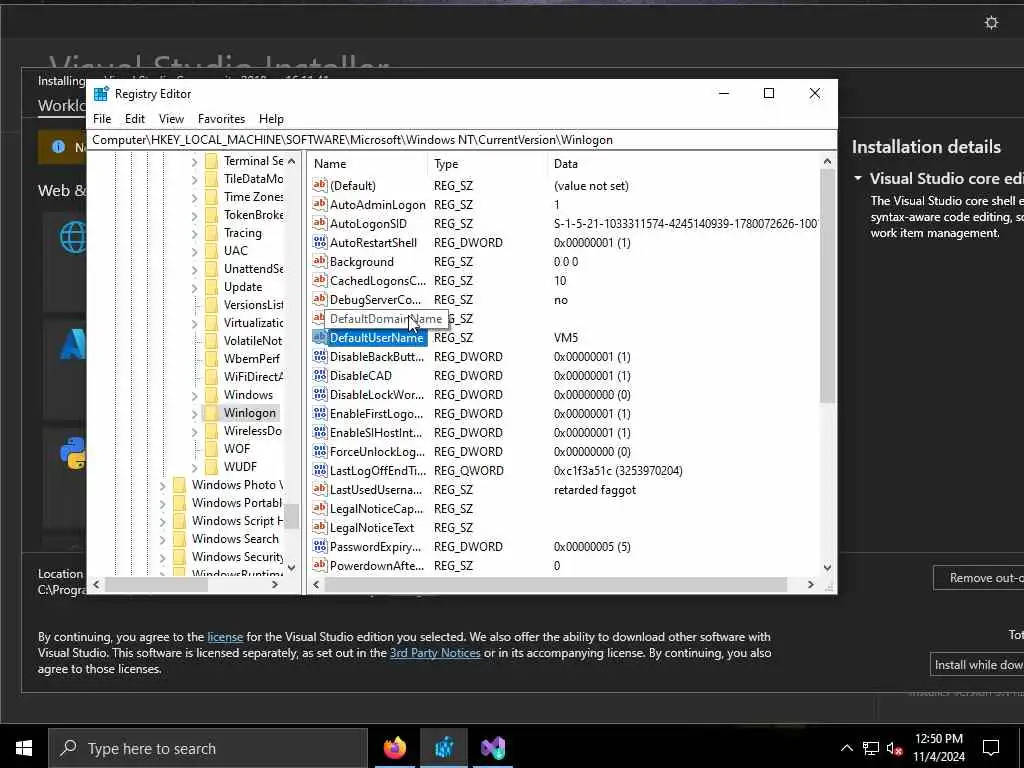Click the LastLogOffEndTi... QWORD icon
Image resolution: width=1024 pixels, height=768 pixels.
tap(319, 470)
